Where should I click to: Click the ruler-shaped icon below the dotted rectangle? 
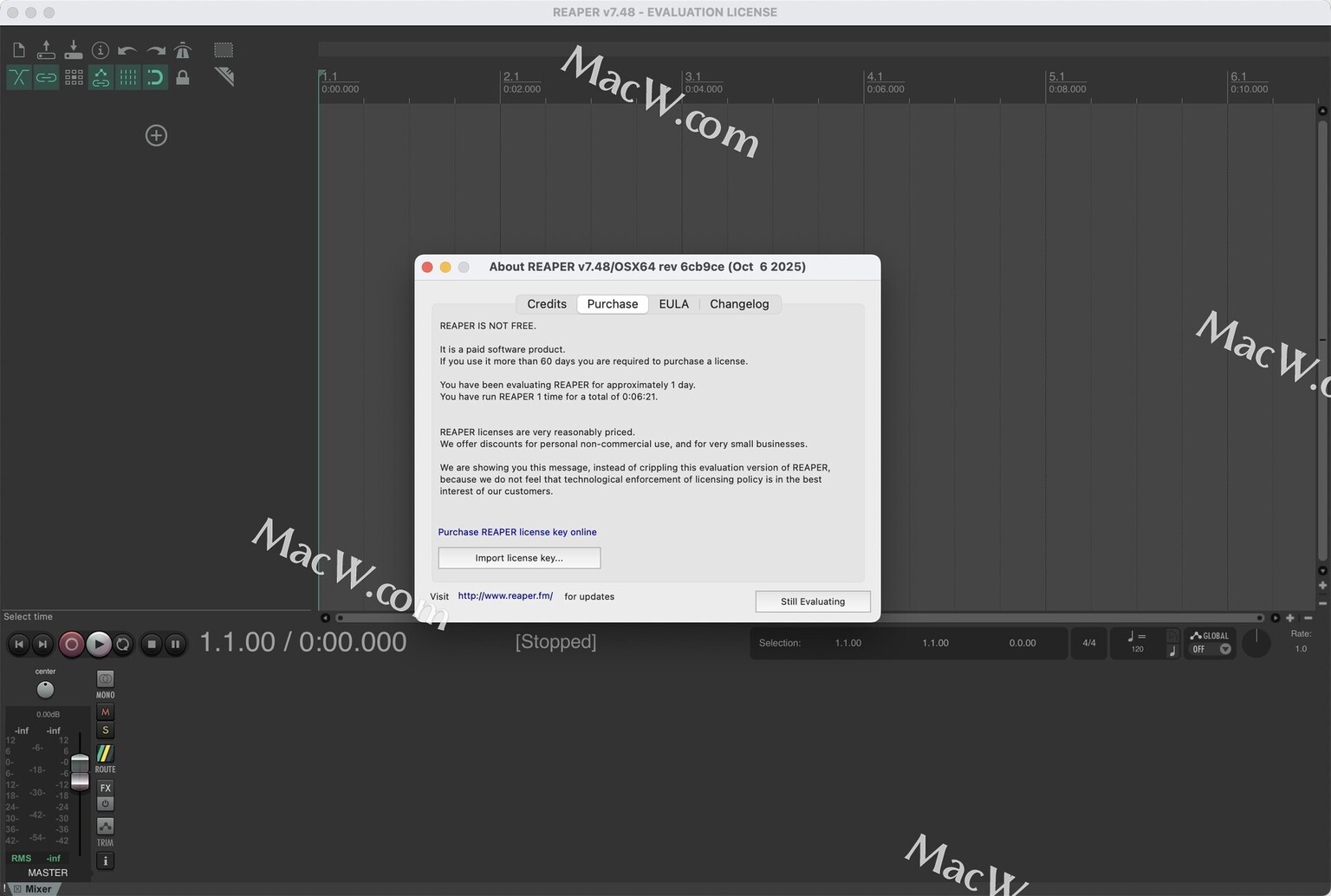tap(224, 77)
